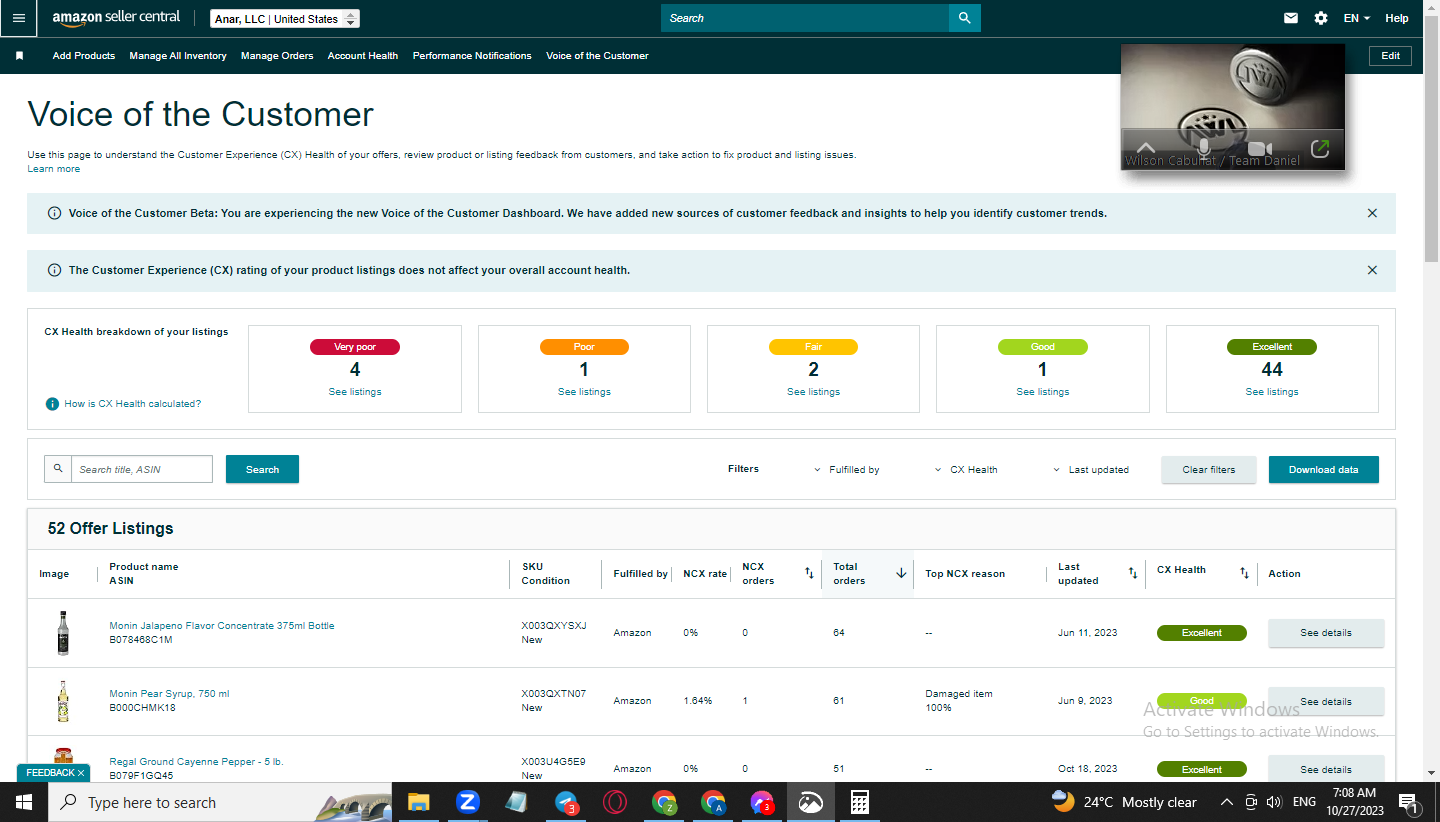Viewport: 1440px width, 822px height.
Task: Open Performance Notifications
Action: [472, 56]
